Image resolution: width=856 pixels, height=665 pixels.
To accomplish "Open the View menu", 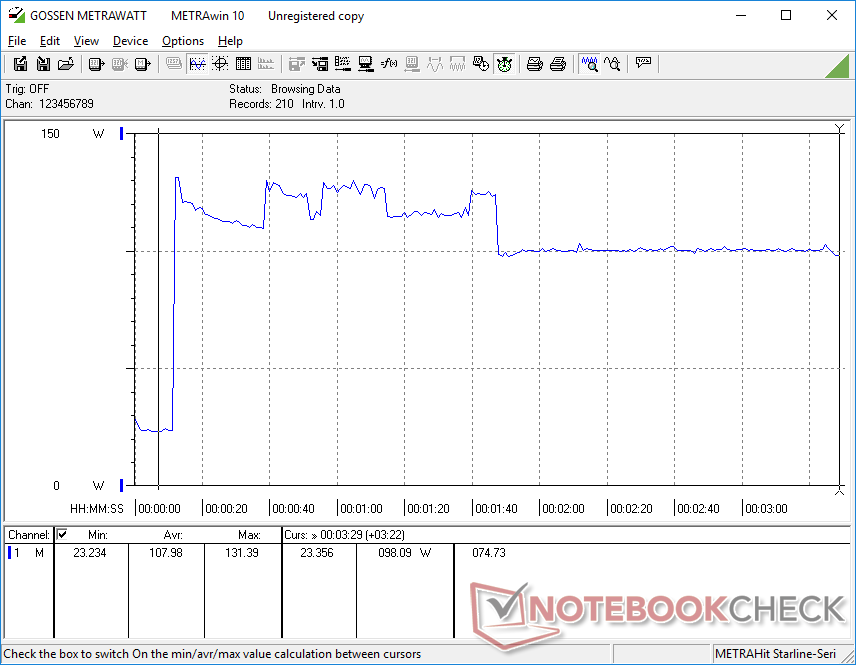I will point(86,41).
